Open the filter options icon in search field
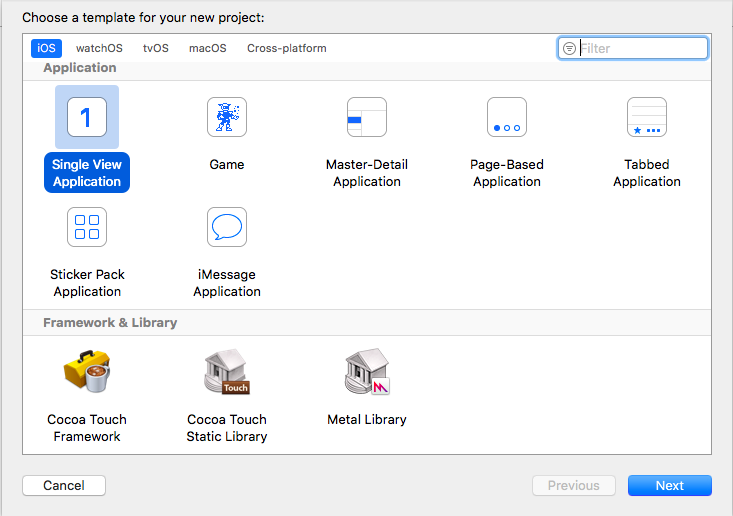The image size is (733, 516). pyautogui.click(x=569, y=48)
